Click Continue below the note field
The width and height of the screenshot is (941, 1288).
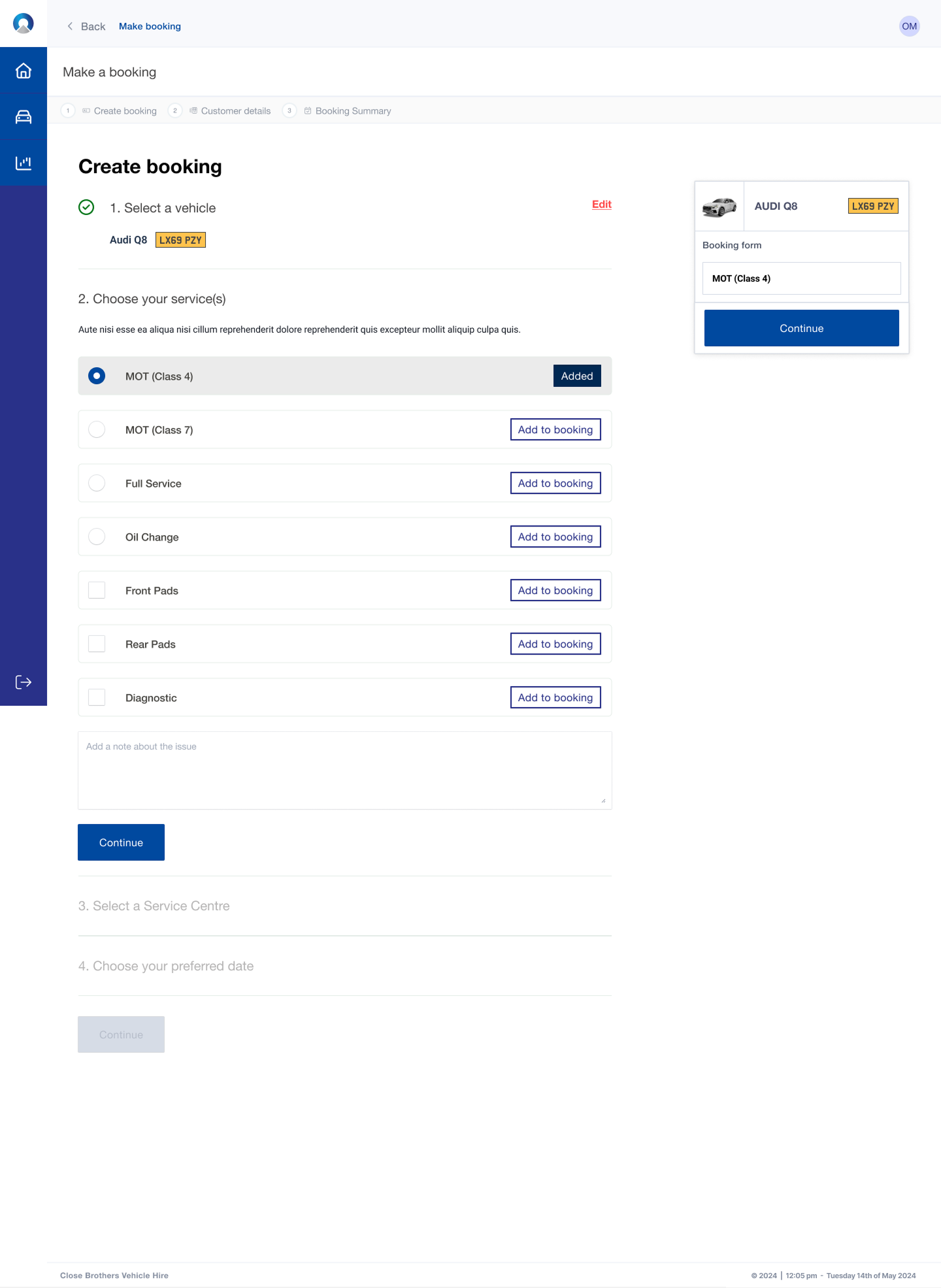coord(121,842)
